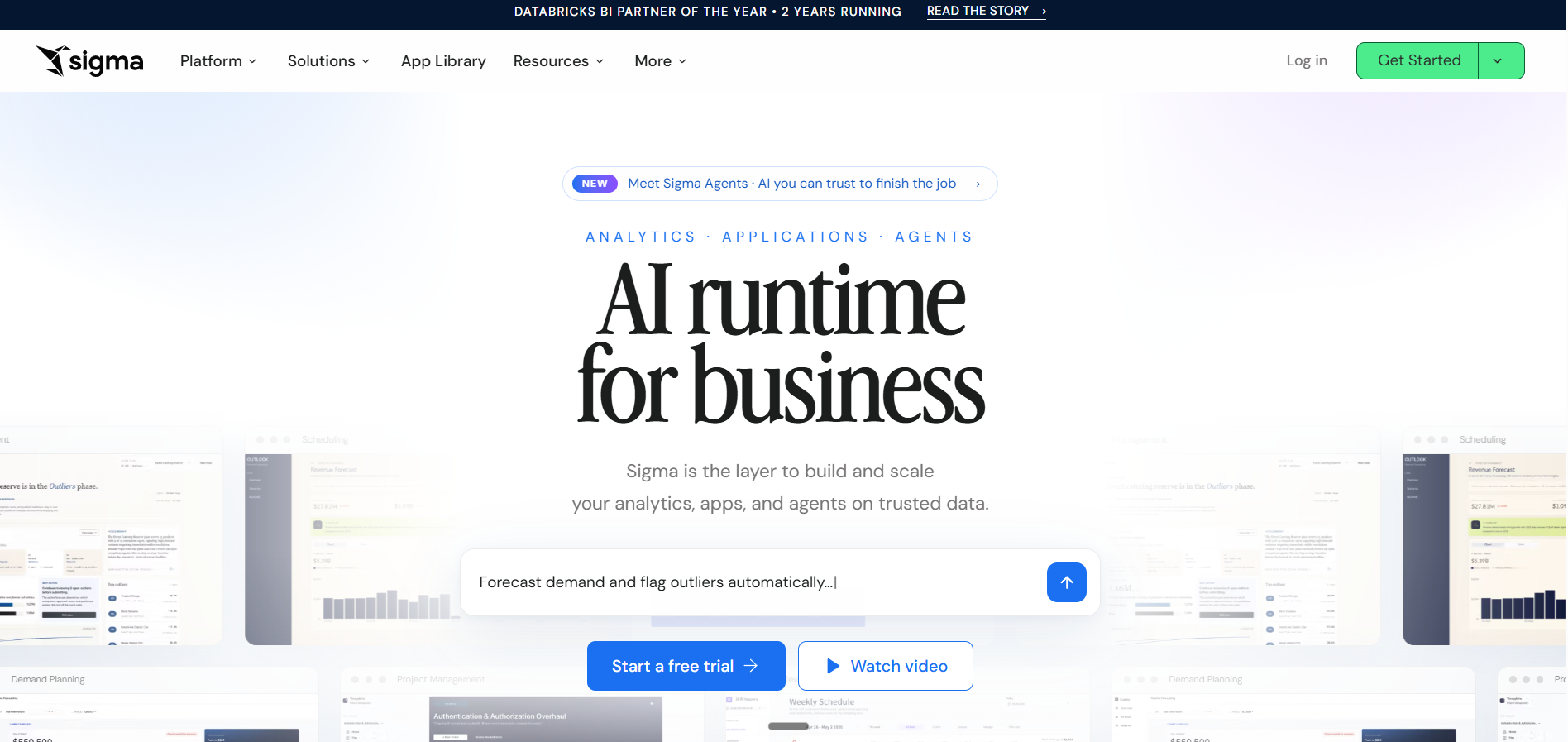The image size is (1568, 742).
Task: Click the Log in link
Action: coord(1307,60)
